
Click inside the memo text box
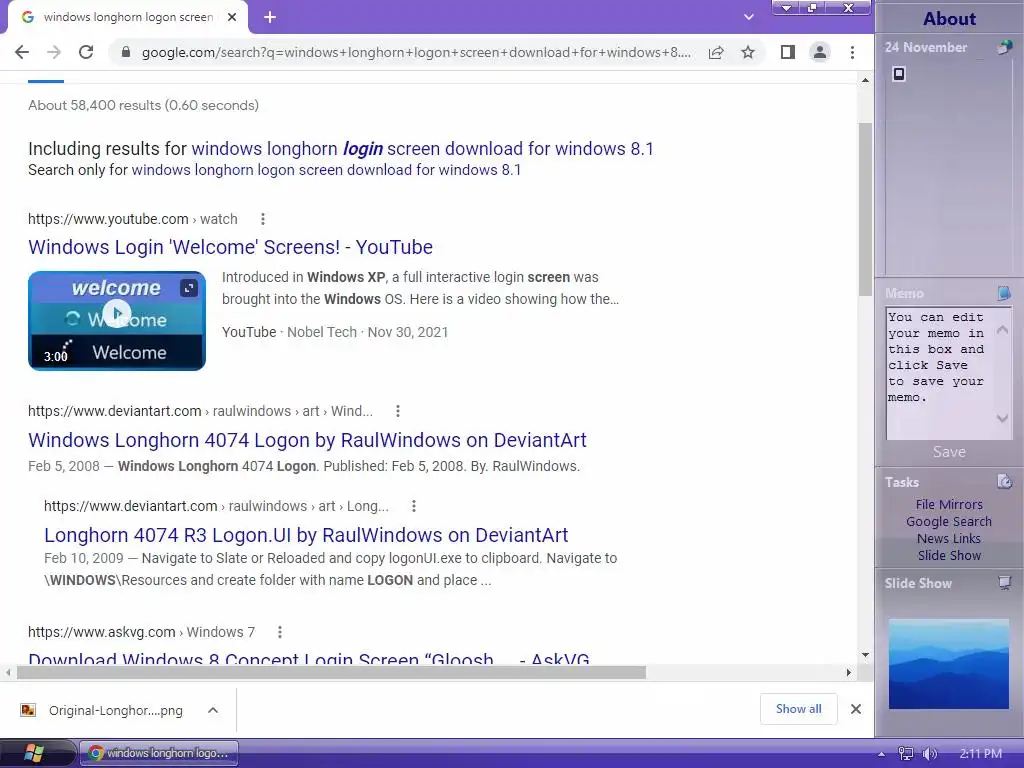(939, 374)
